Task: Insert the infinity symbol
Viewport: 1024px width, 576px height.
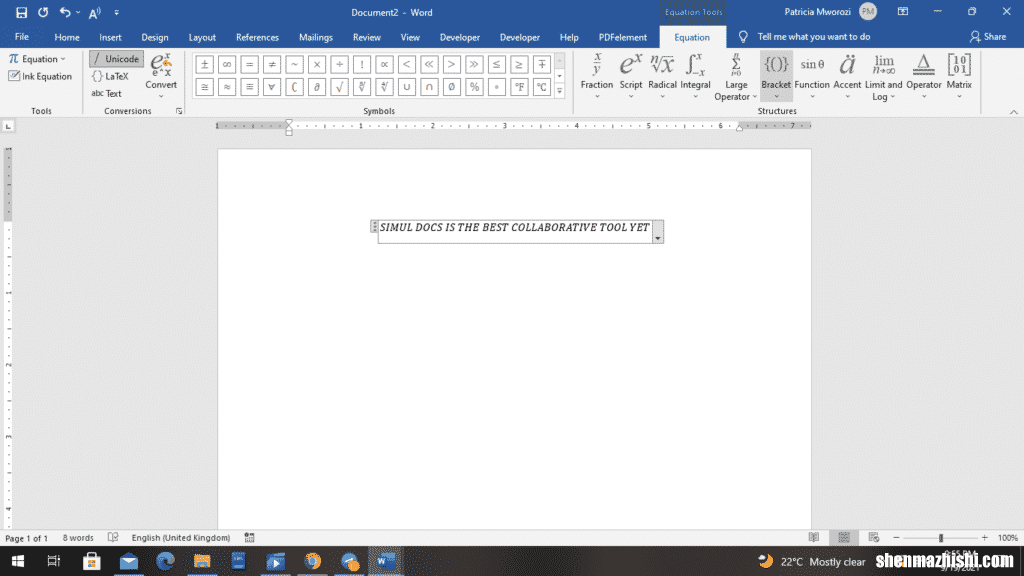Action: coord(227,65)
